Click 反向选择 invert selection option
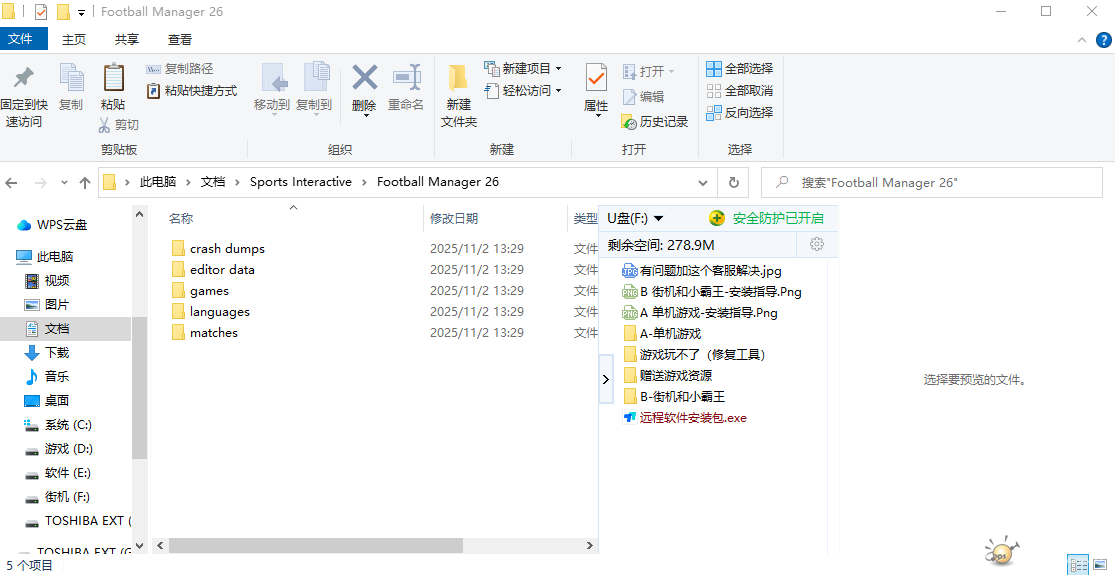The image size is (1115, 575). tap(740, 113)
